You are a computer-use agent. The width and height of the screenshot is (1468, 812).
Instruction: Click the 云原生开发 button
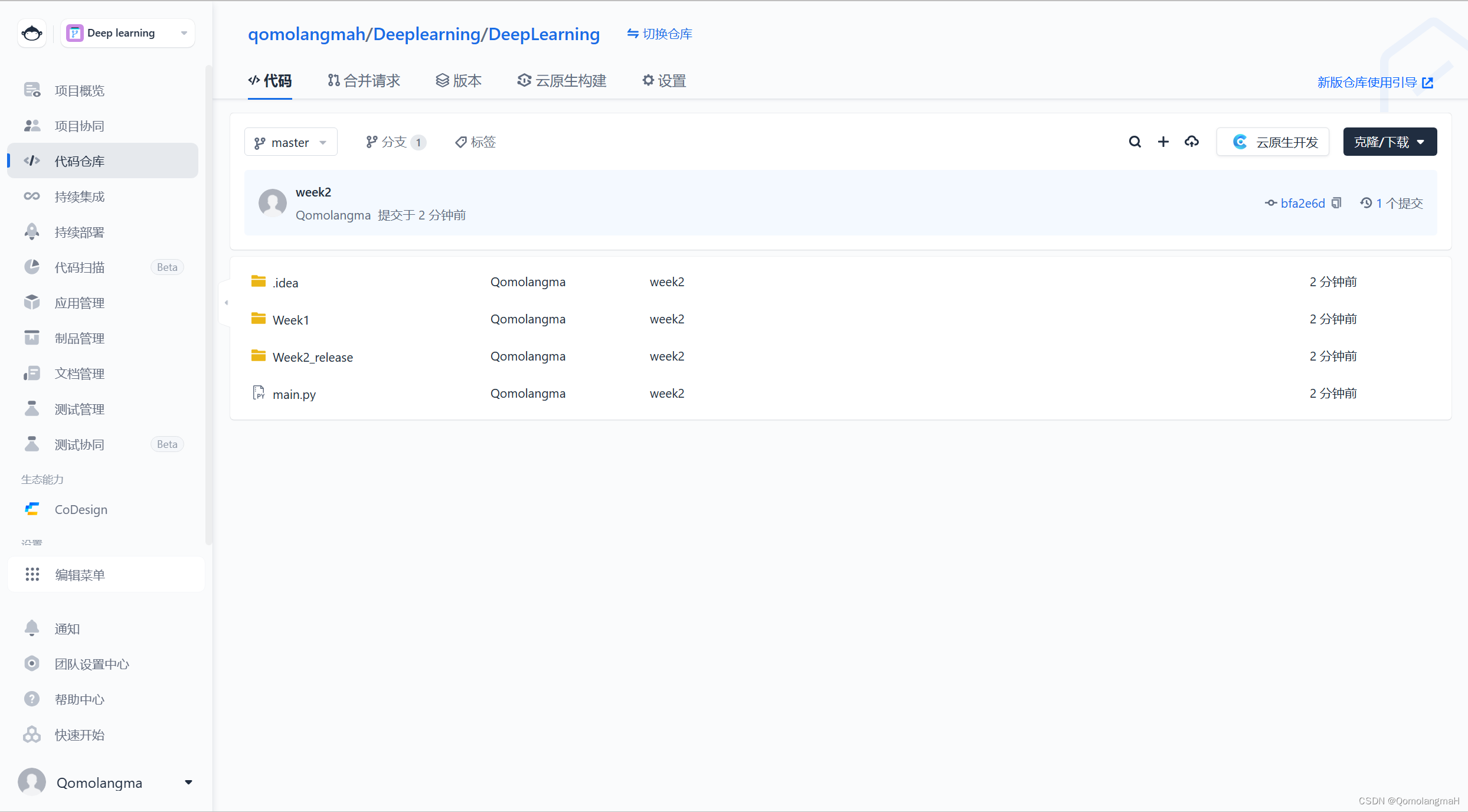(1273, 142)
